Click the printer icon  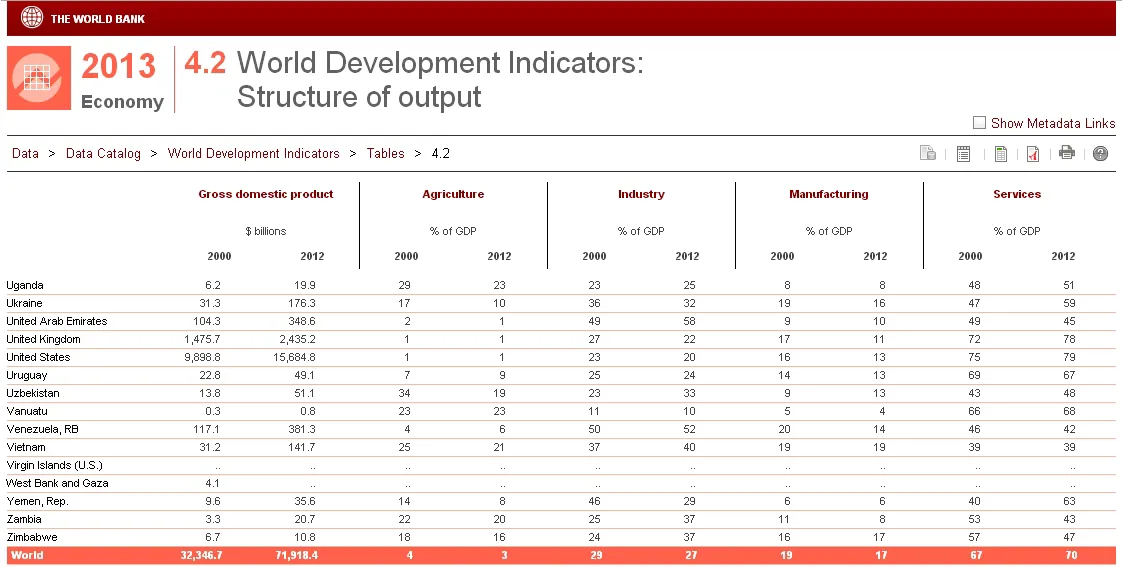1067,152
